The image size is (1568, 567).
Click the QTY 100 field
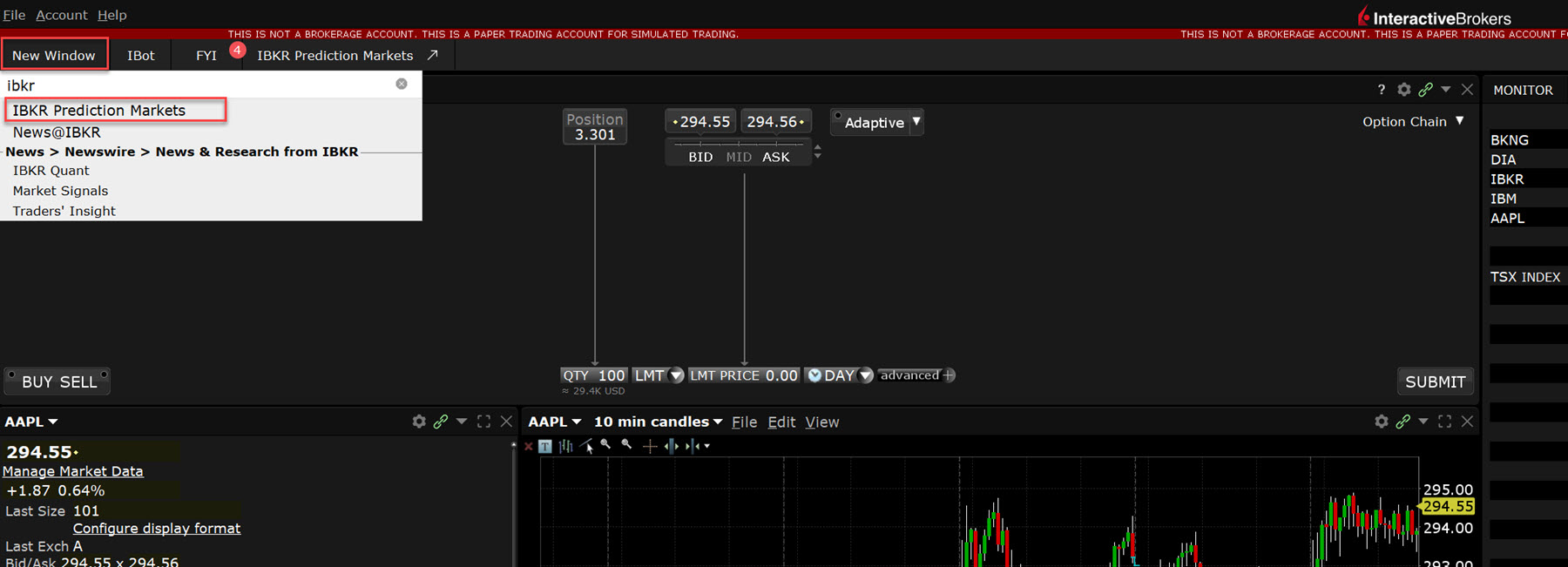click(x=594, y=375)
